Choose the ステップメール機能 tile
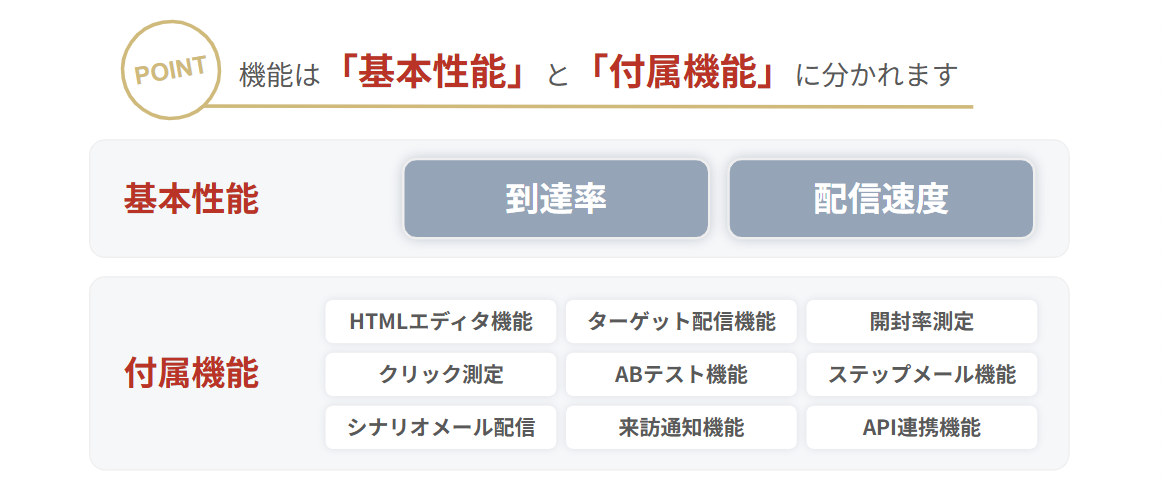 tap(922, 374)
